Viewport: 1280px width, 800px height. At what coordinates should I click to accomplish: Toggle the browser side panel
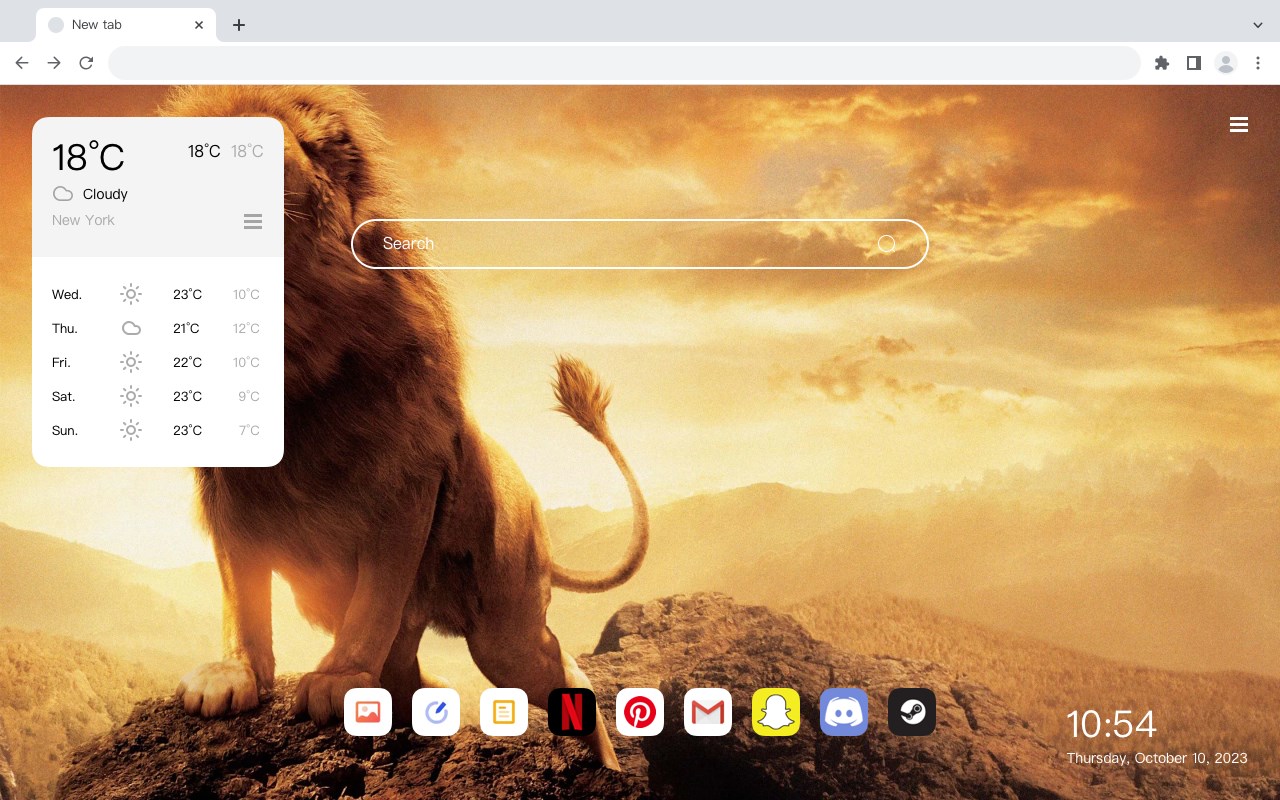(1193, 63)
